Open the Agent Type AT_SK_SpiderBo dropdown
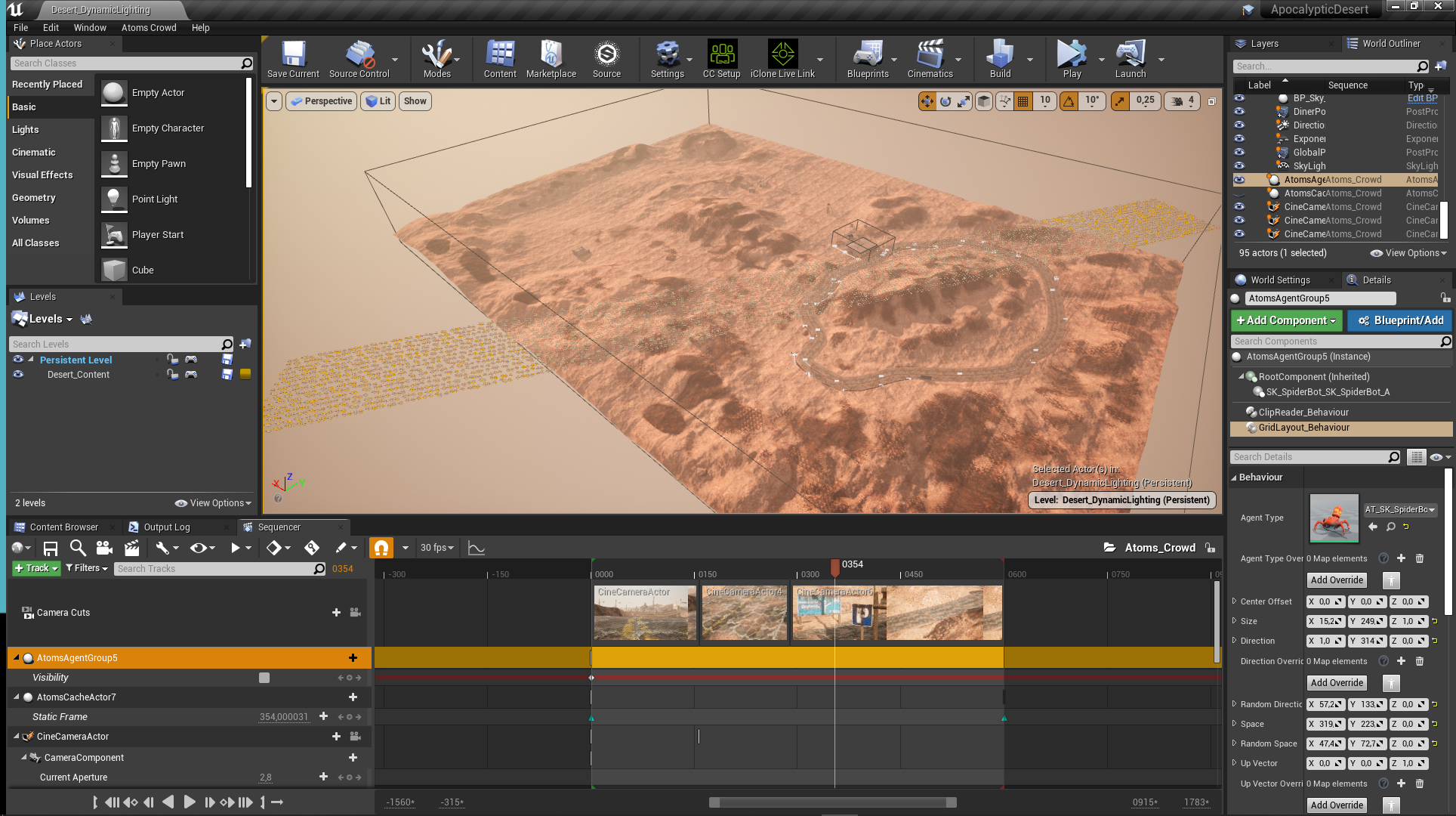Viewport: 1456px width, 816px height. pos(1400,509)
